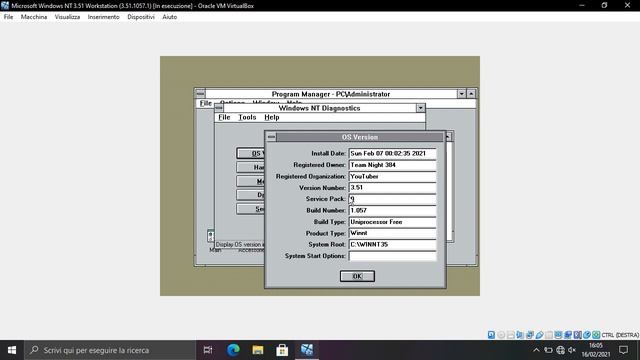
Task: Click the empty System Start Options field
Action: [x=392, y=256]
